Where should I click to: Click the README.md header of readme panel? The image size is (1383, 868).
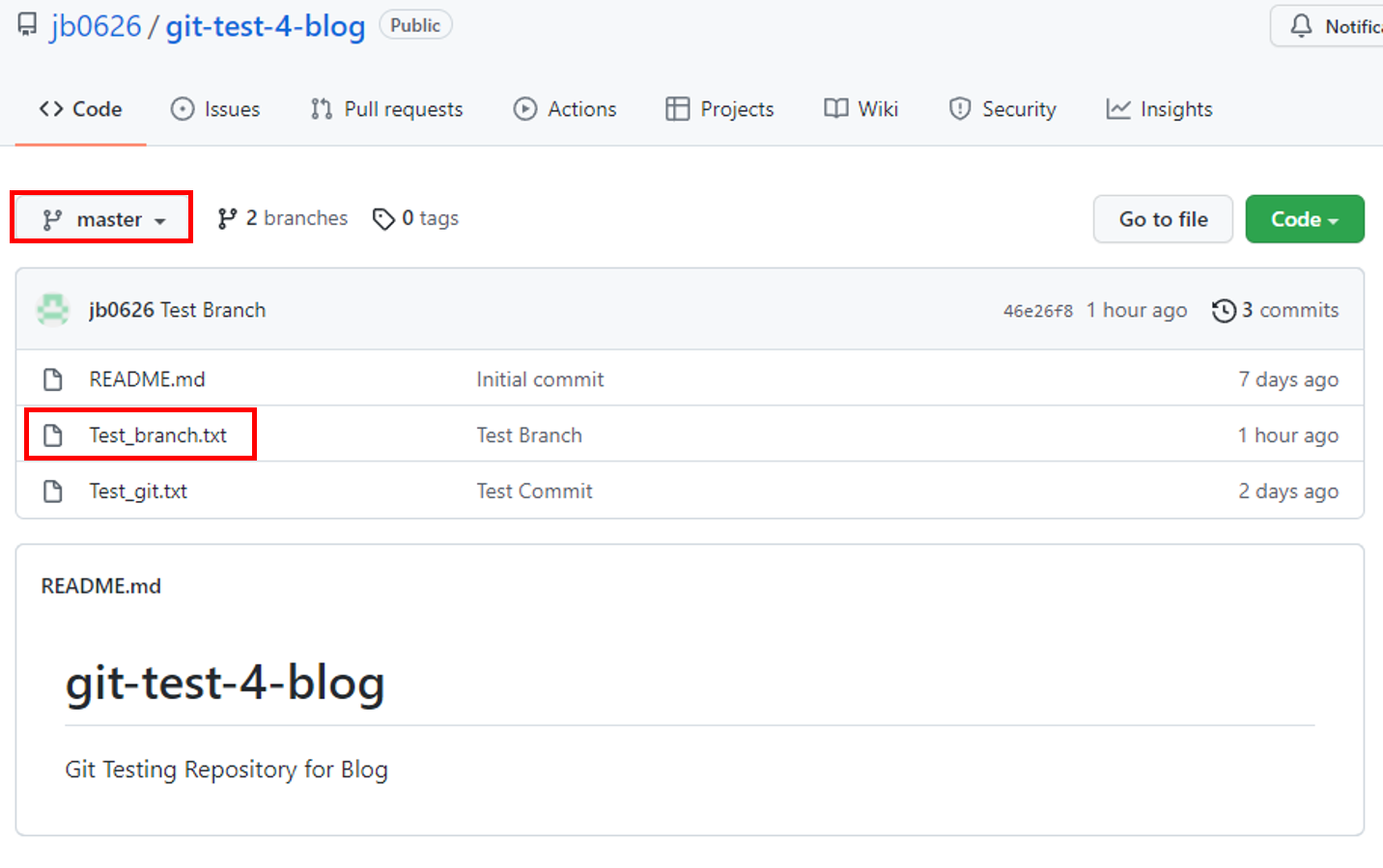click(x=101, y=586)
